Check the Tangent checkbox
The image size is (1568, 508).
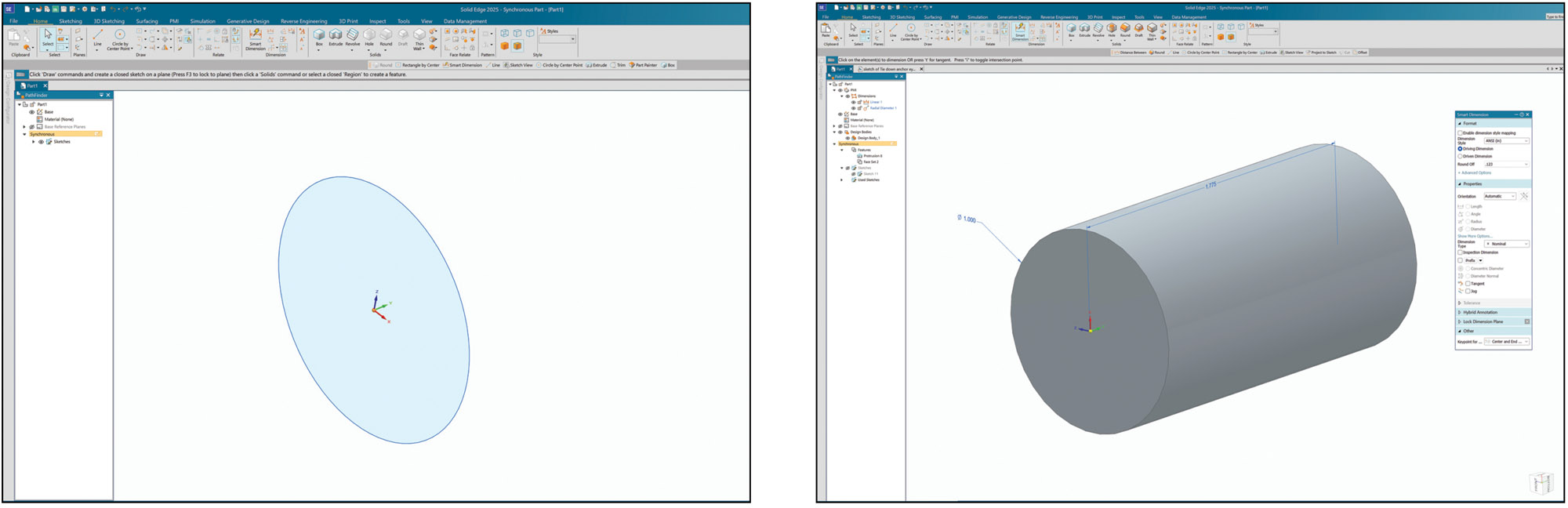click(1468, 283)
